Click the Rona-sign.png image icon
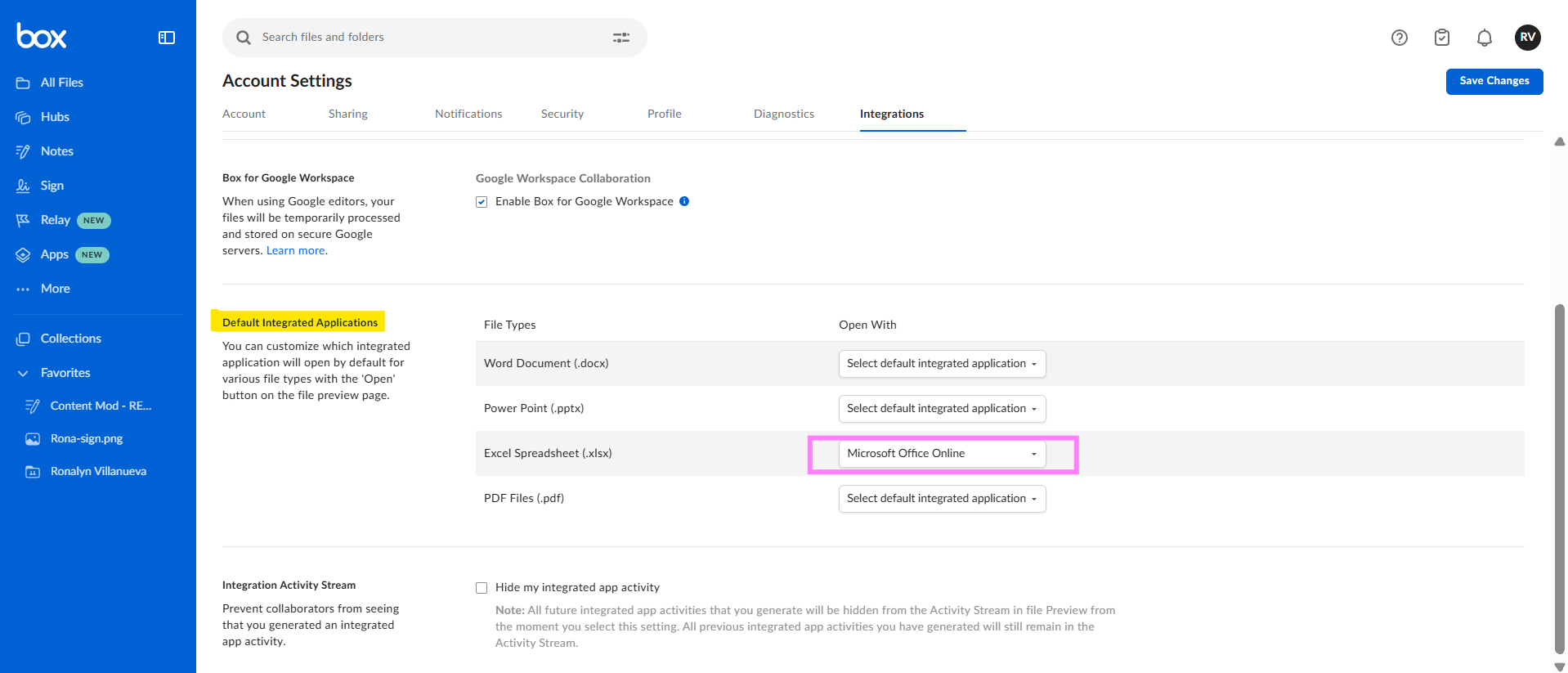1568x673 pixels. pos(33,438)
